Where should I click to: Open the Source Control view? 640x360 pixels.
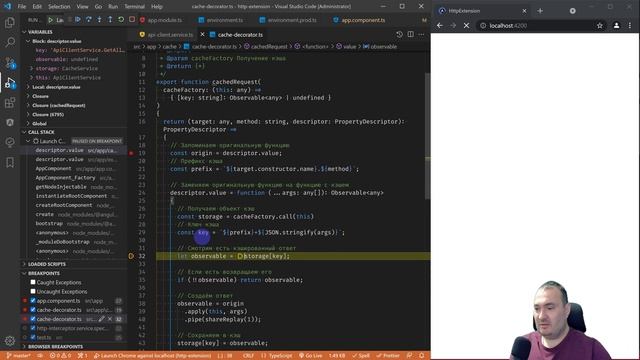pyautogui.click(x=10, y=62)
